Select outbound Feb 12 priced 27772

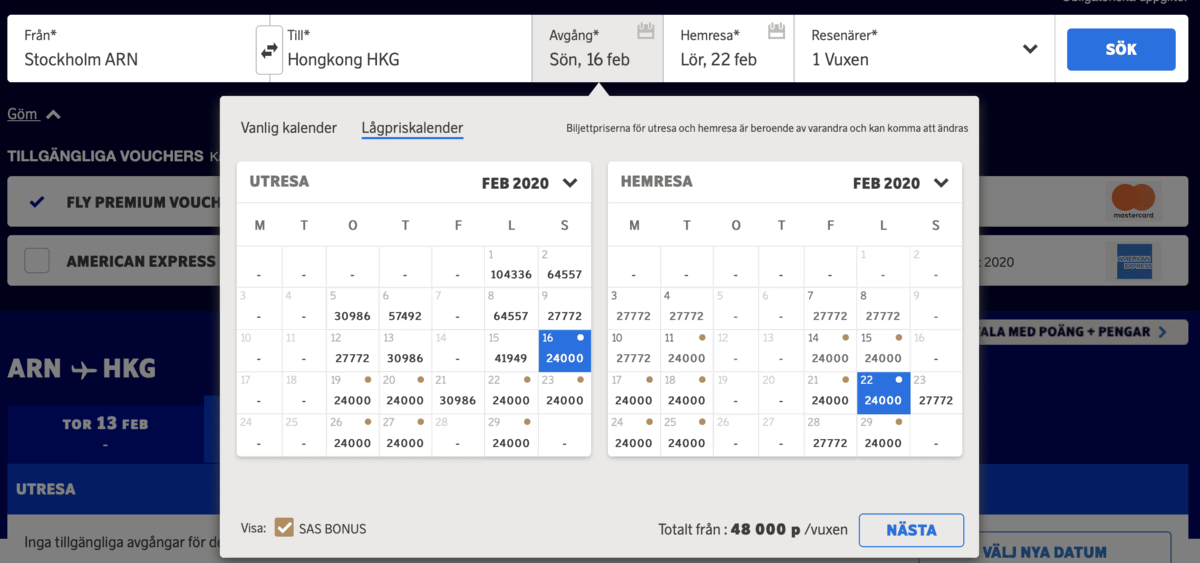[352, 350]
